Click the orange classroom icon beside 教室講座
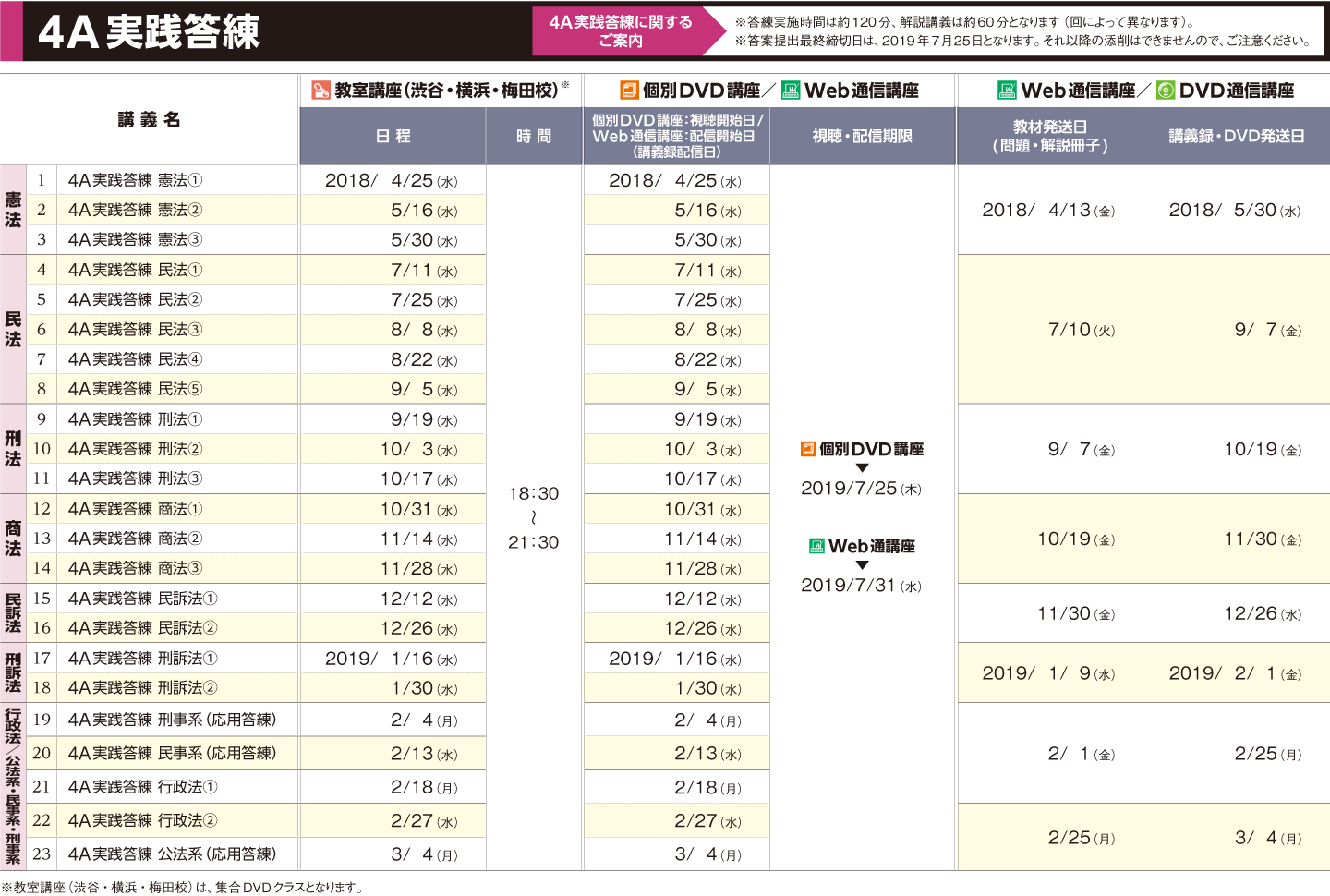1330x896 pixels. [x=320, y=91]
